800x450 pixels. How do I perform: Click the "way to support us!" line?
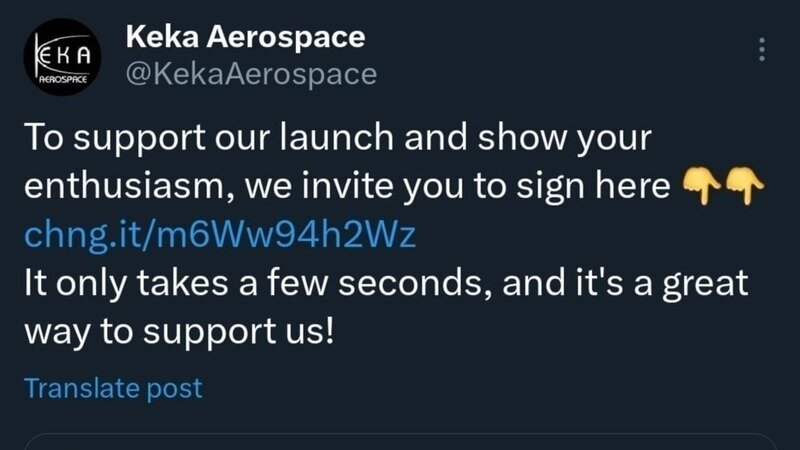tap(177, 331)
